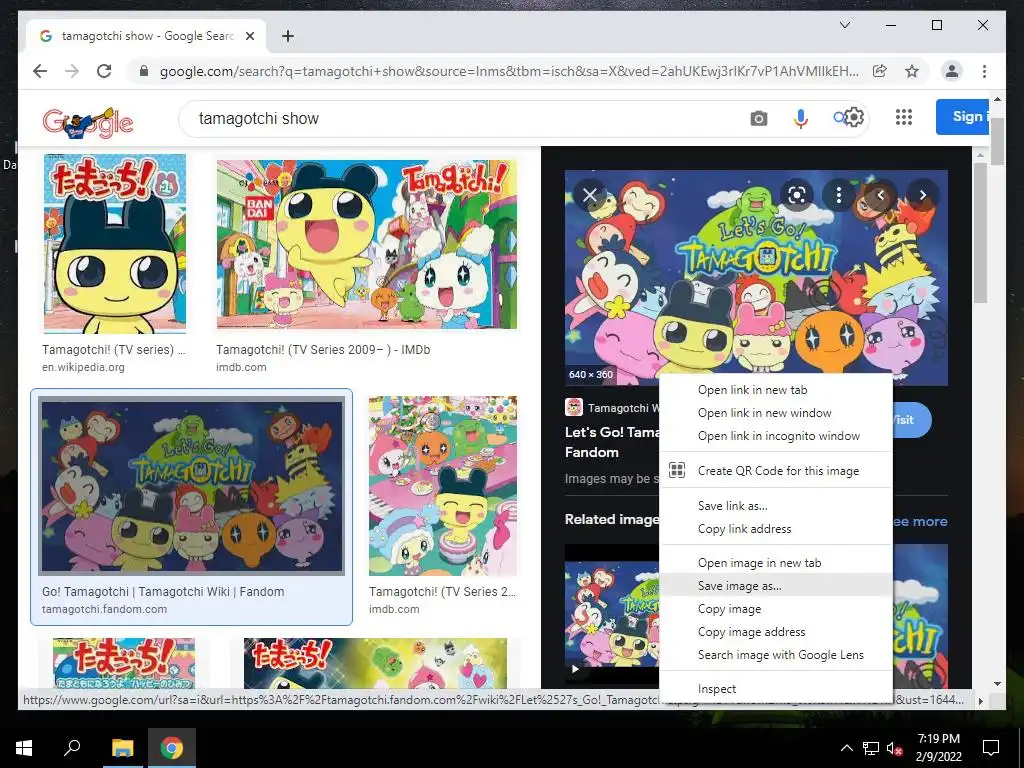Click the muted volume tray icon
This screenshot has width=1024, height=768.
click(x=894, y=748)
